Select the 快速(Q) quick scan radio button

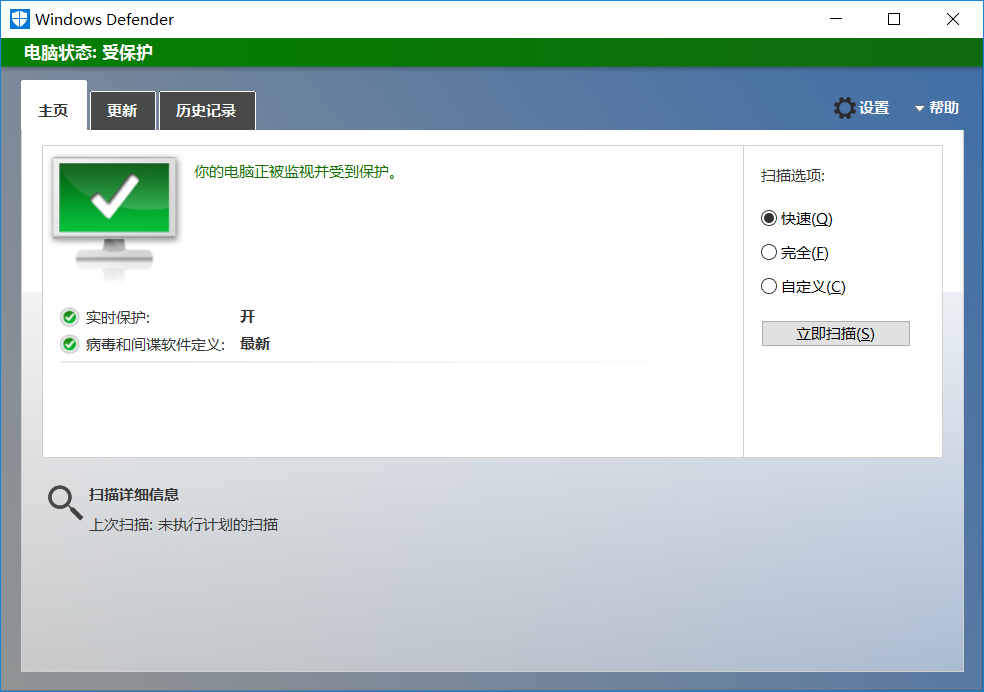tap(769, 218)
